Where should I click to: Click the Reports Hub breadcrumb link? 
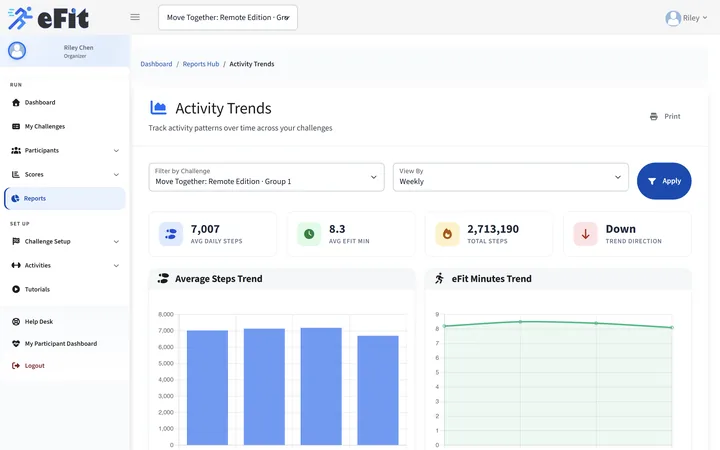coord(201,64)
